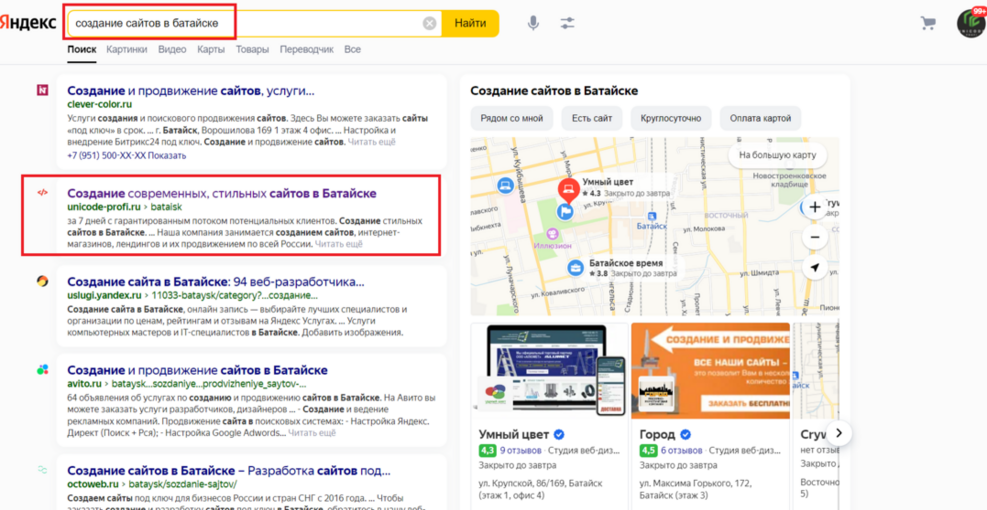This screenshot has width=987, height=510.
Task: Select the red Умный цвет map pin
Action: tap(568, 190)
